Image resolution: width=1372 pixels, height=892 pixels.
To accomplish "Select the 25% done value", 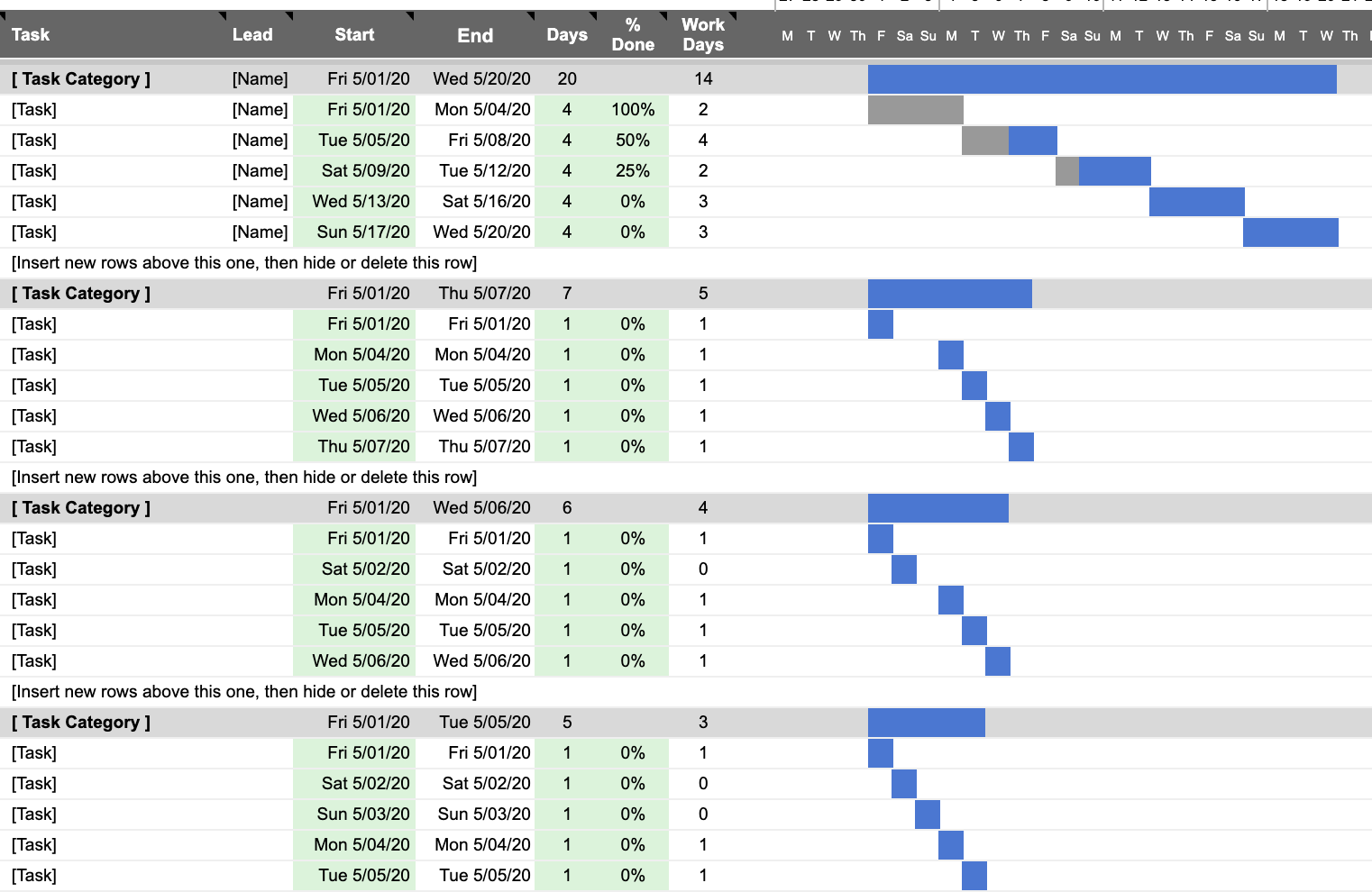I will pos(633,171).
